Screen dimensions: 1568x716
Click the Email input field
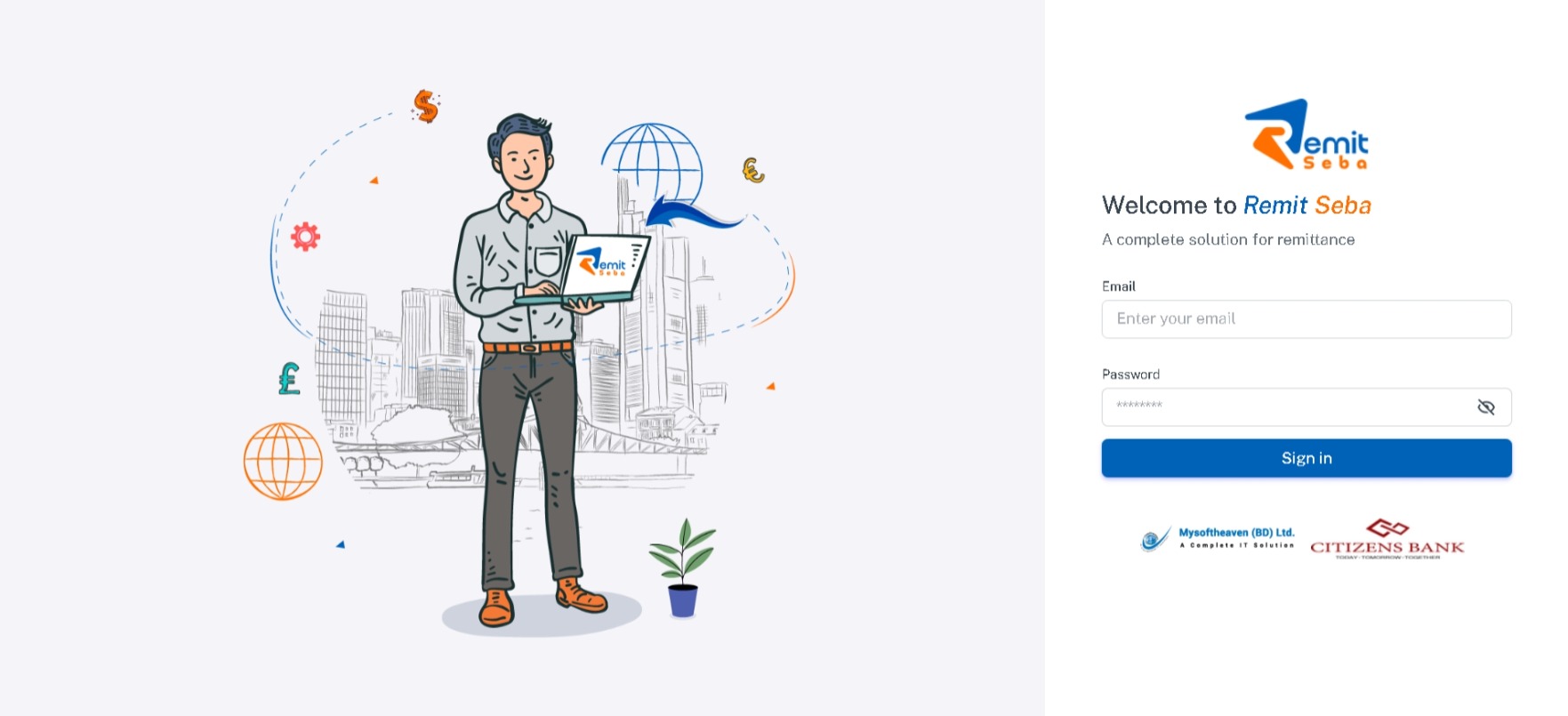(1307, 319)
